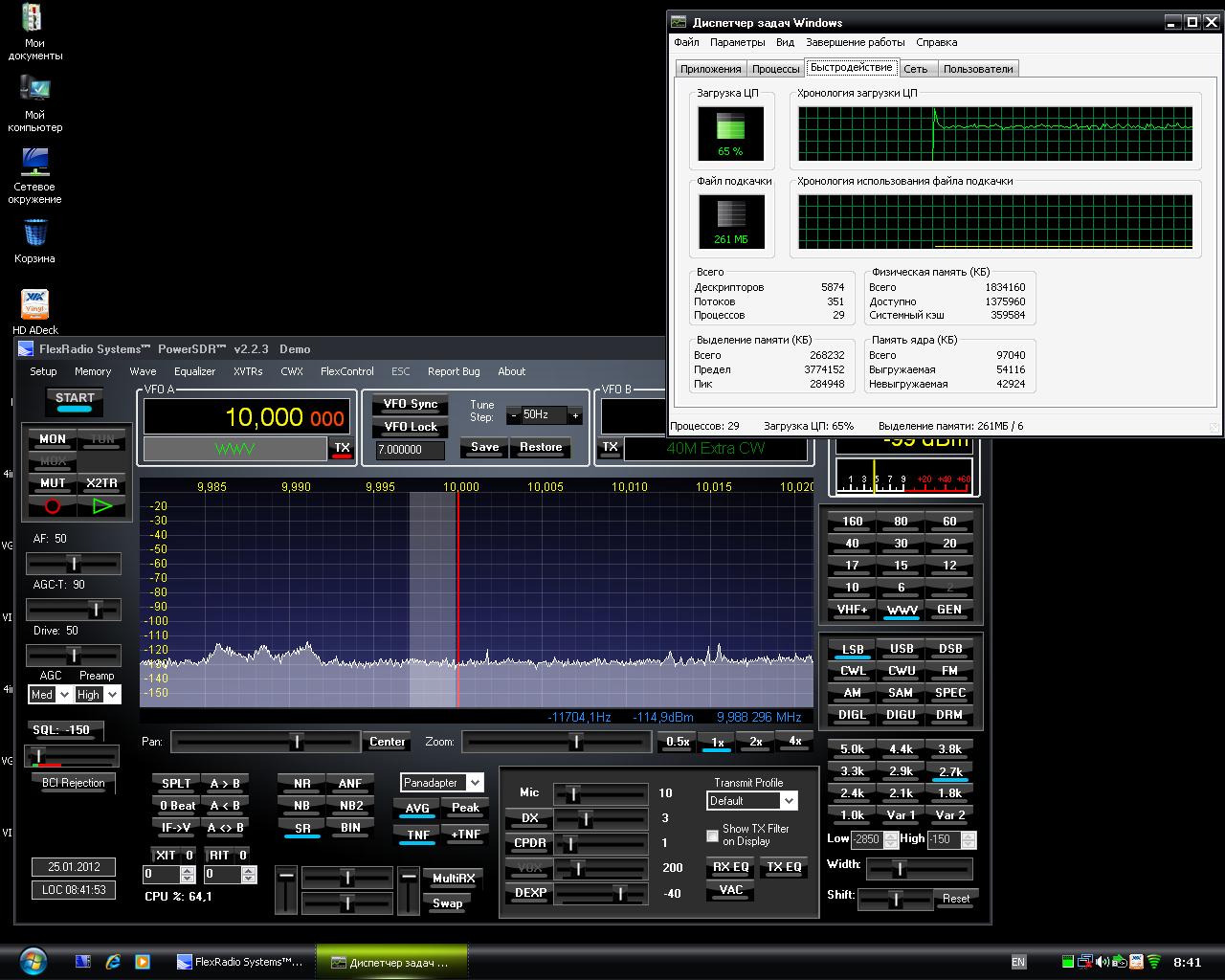1225x980 pixels.
Task: Open the AGC mode dropdown showing Med
Action: click(51, 695)
